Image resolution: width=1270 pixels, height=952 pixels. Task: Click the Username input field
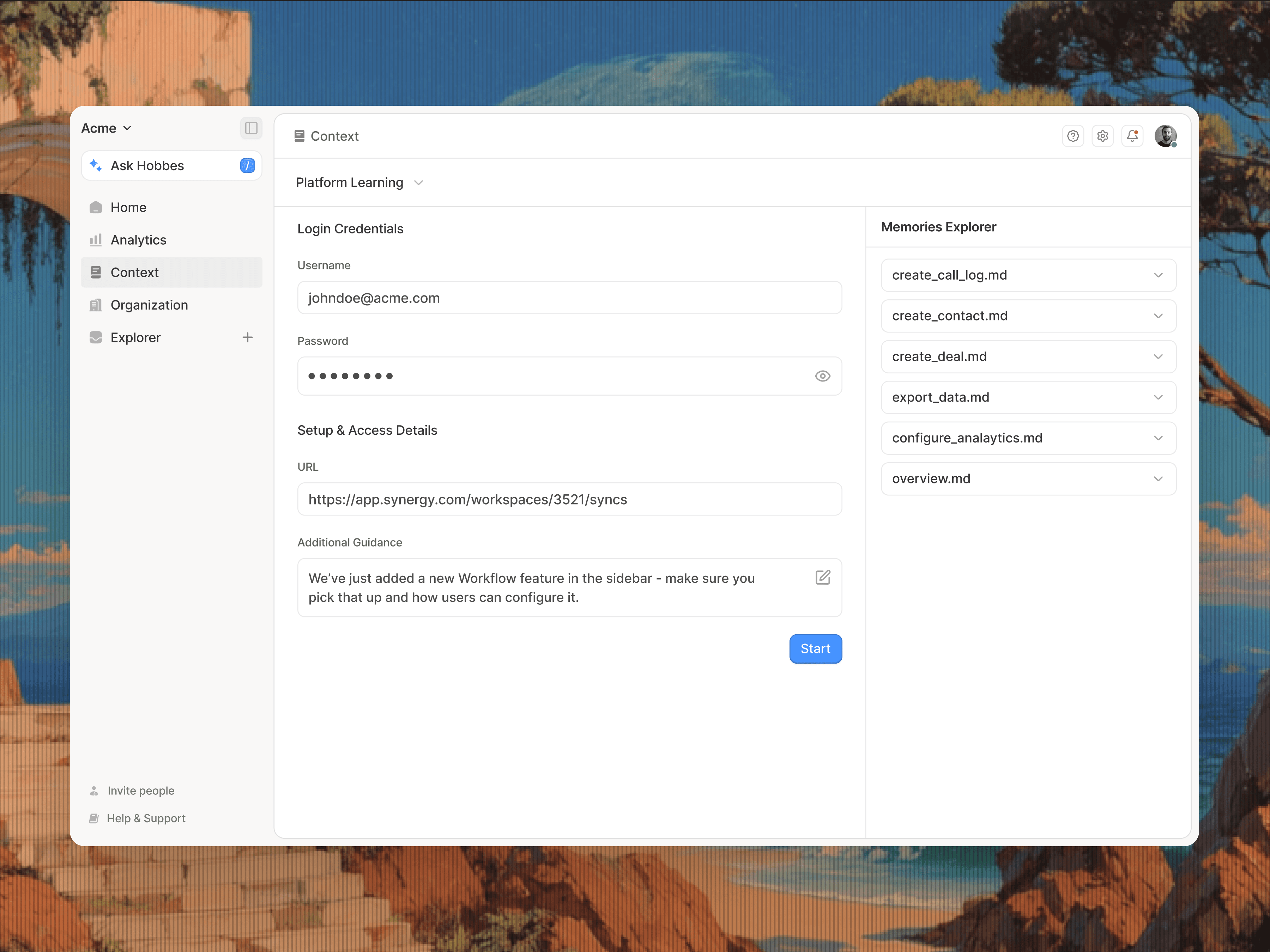point(569,298)
